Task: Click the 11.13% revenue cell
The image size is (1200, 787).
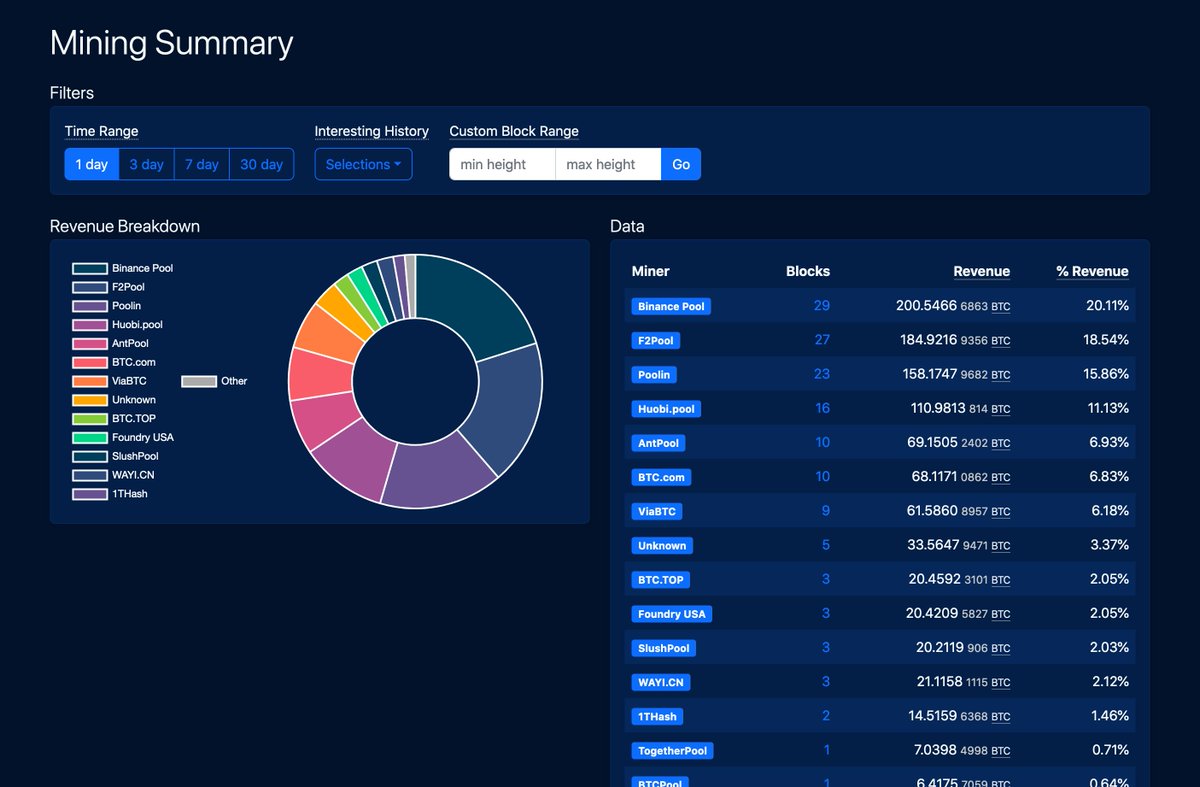Action: pos(1108,408)
